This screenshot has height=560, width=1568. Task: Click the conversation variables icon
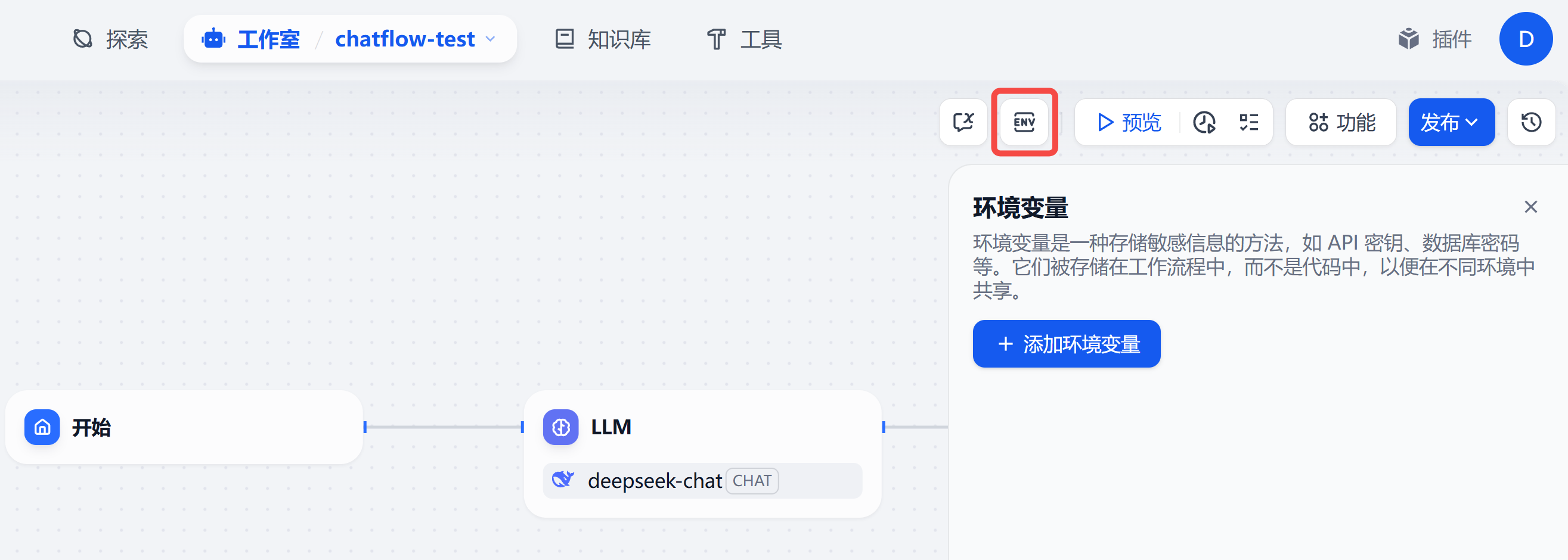(x=963, y=122)
